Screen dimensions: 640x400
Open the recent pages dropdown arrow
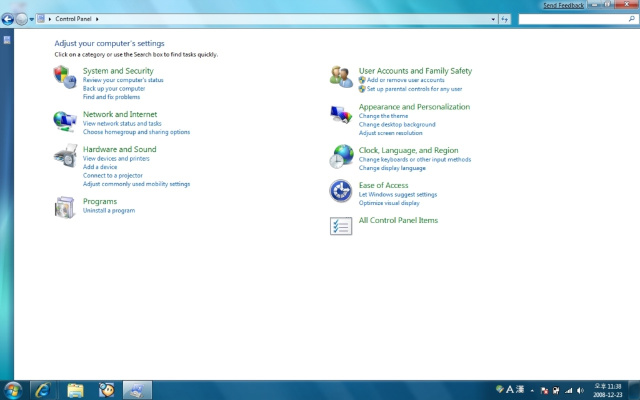pos(32,19)
